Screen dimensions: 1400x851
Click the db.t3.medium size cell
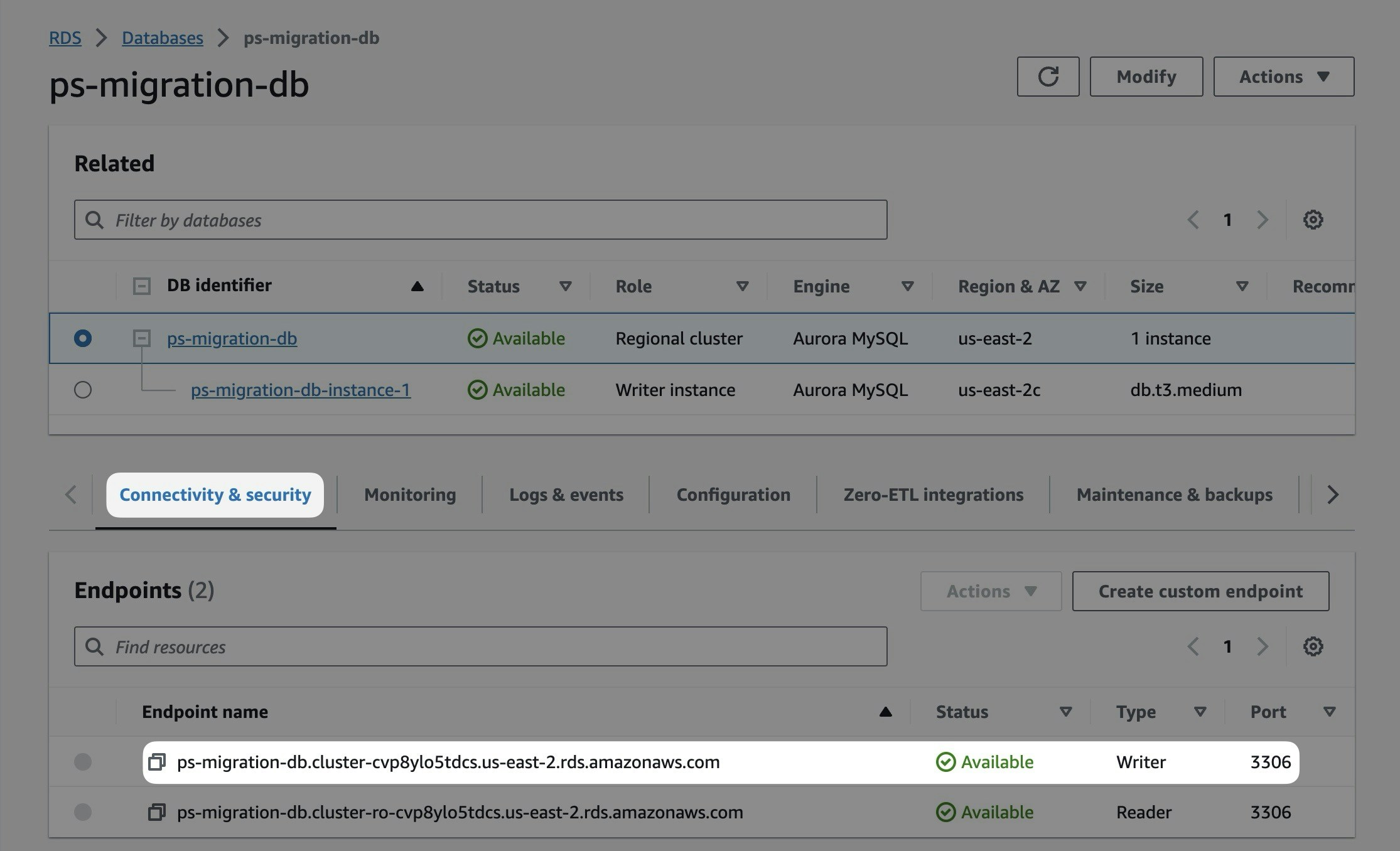click(x=1186, y=390)
